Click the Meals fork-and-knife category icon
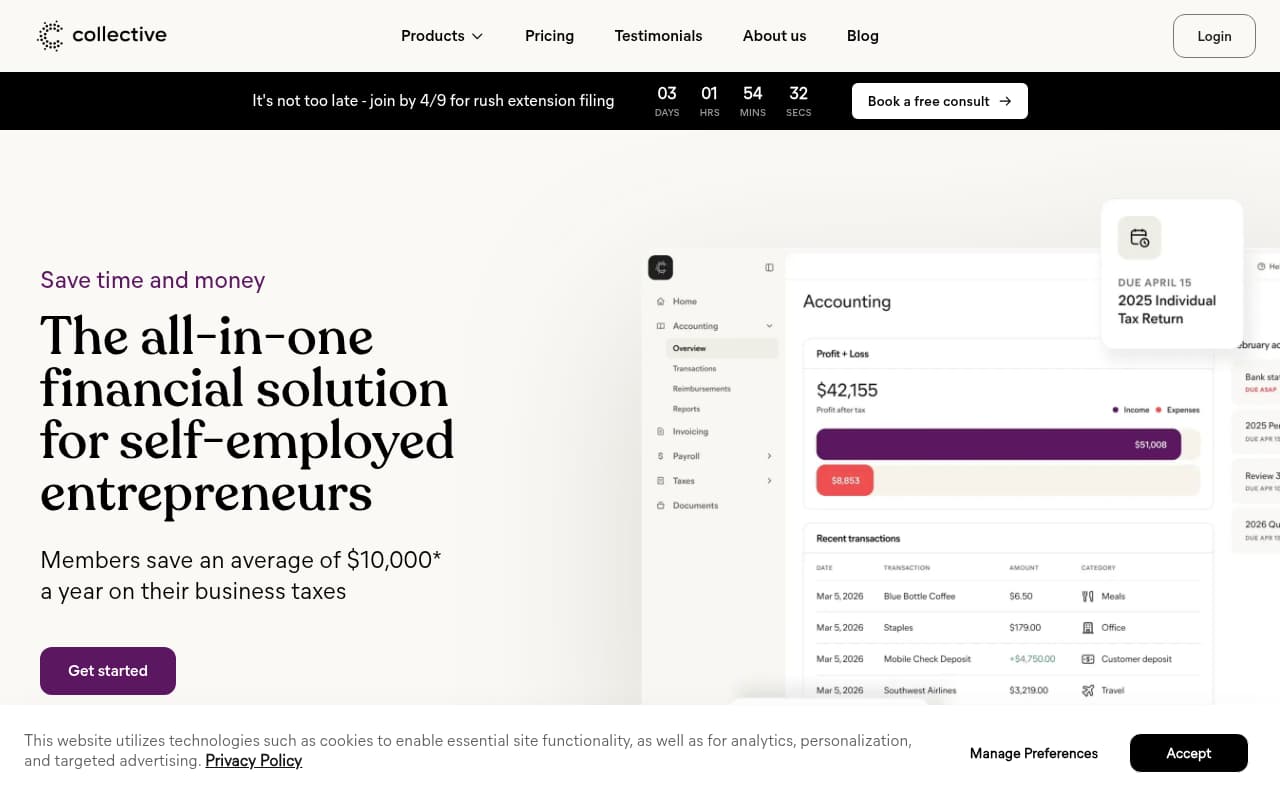 click(1088, 596)
